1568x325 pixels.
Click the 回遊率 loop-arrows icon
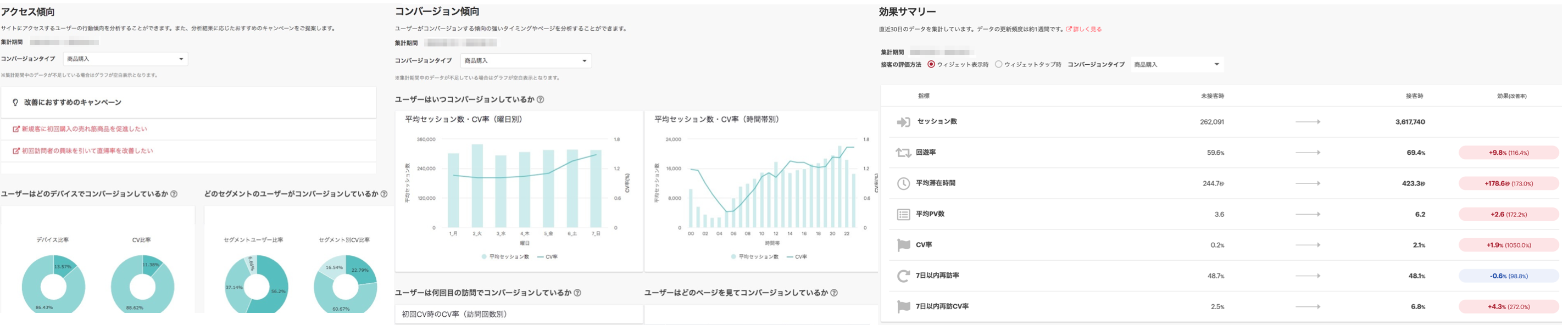coord(903,153)
